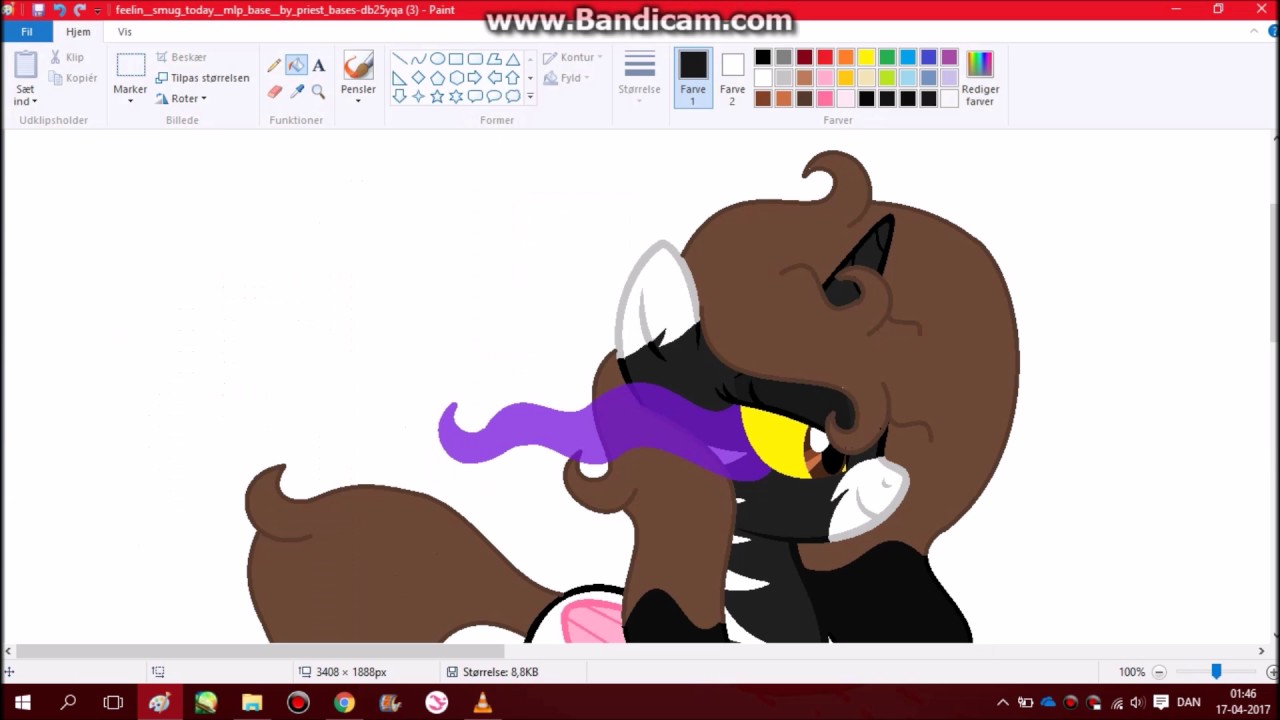
Task: Click the Save icon in title bar
Action: 38,10
